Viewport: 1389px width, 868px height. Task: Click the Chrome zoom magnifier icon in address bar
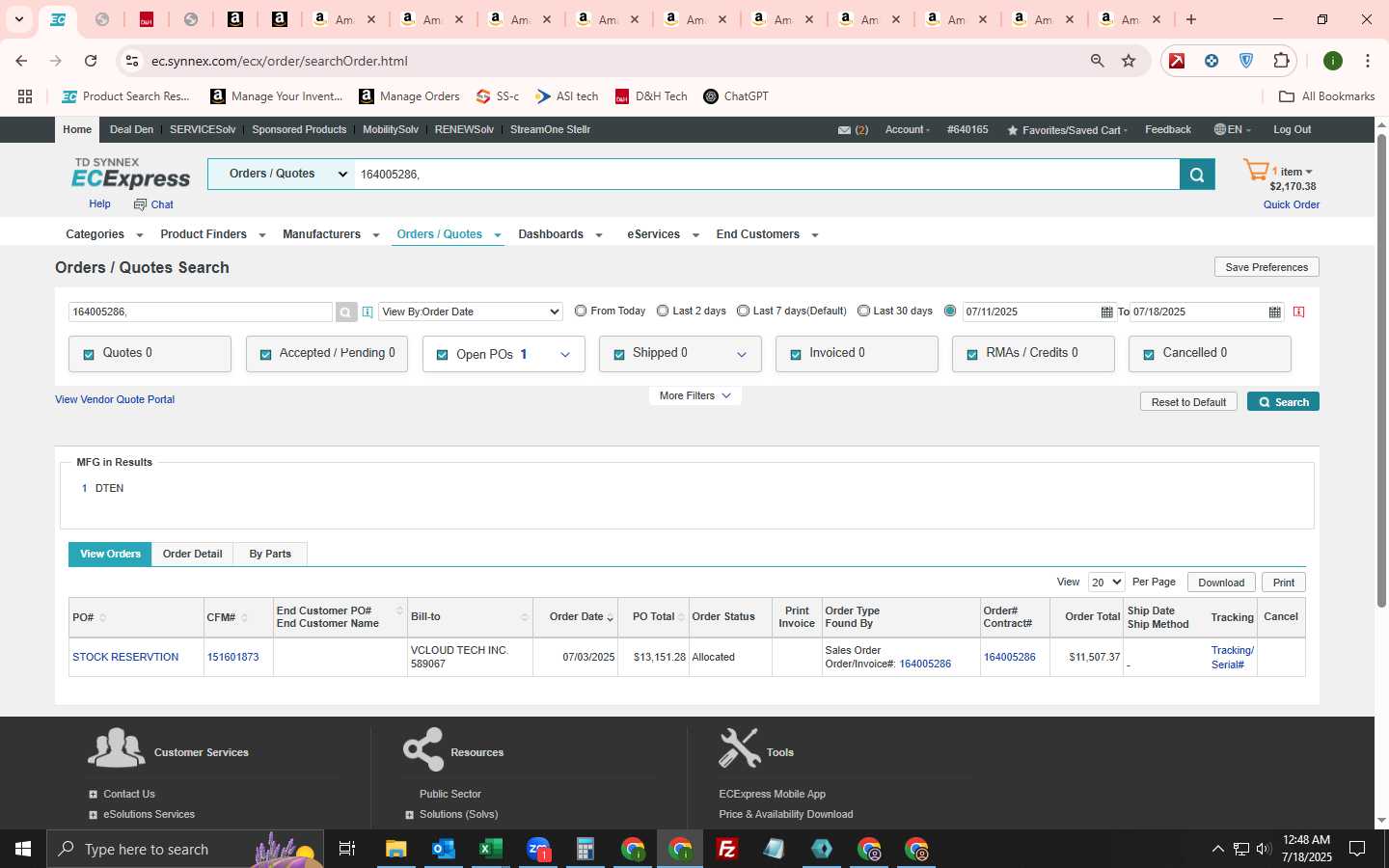click(x=1097, y=61)
